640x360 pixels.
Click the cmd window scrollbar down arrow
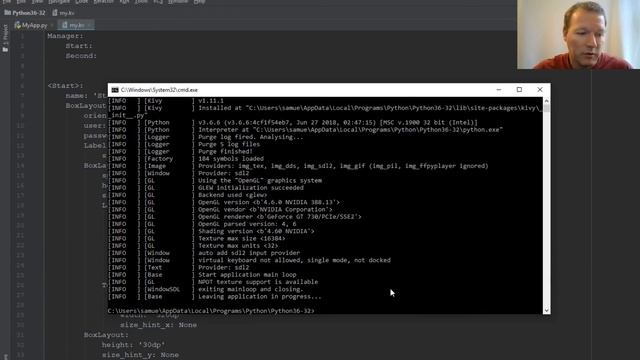(547, 311)
